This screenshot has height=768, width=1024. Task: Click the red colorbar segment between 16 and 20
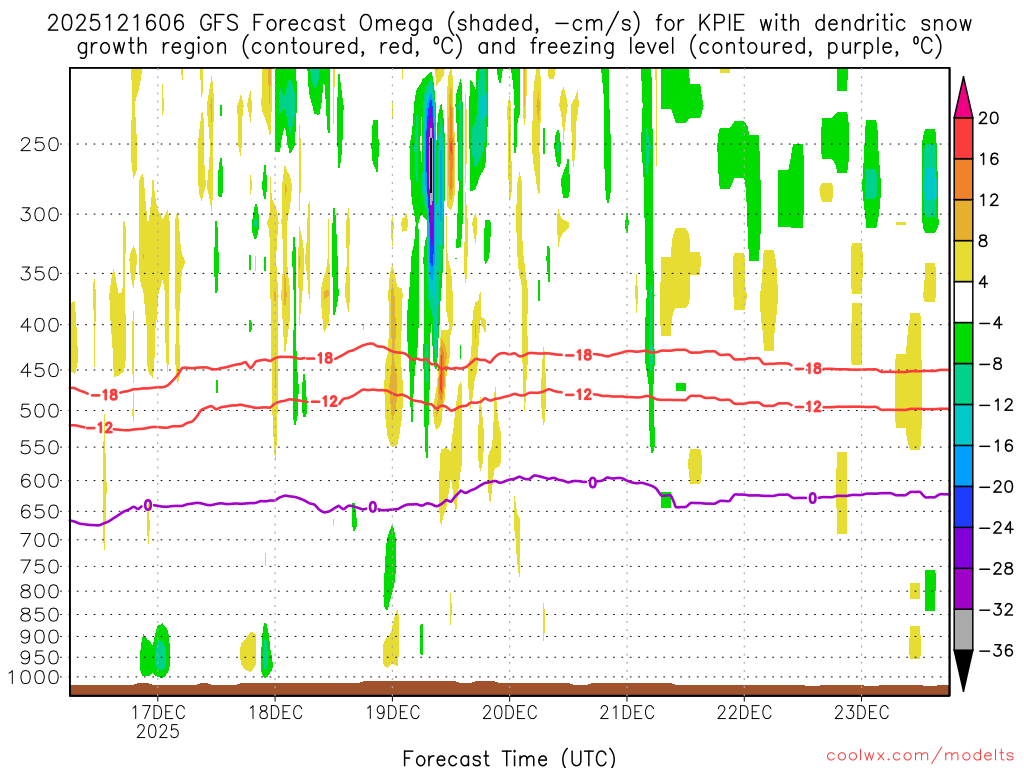click(x=965, y=138)
